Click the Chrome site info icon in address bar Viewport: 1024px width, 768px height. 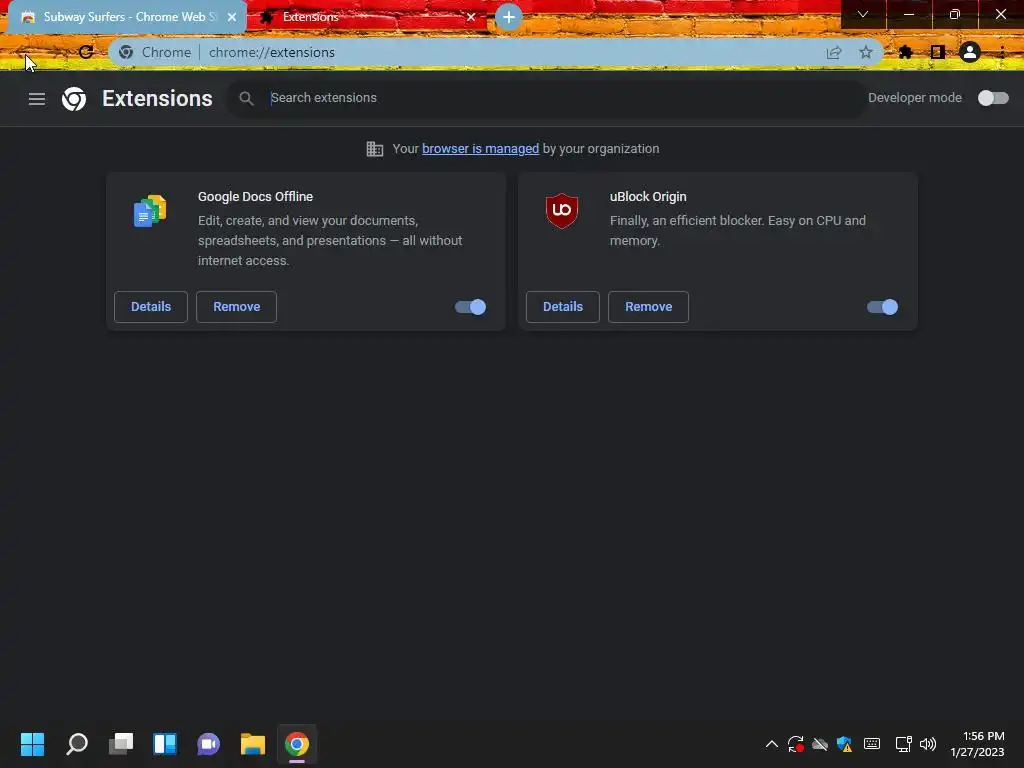(x=126, y=52)
